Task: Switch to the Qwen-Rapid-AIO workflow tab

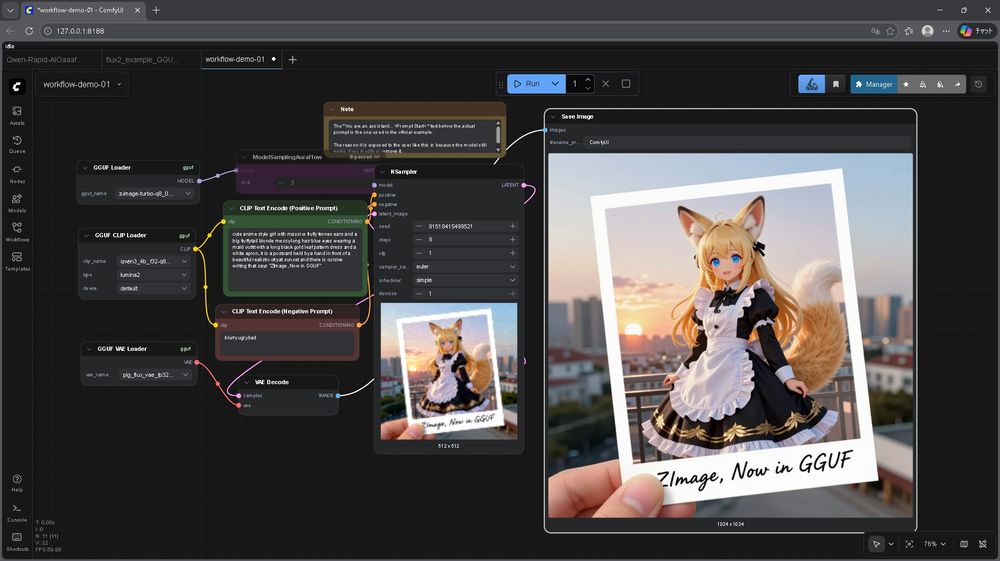Action: [x=52, y=59]
